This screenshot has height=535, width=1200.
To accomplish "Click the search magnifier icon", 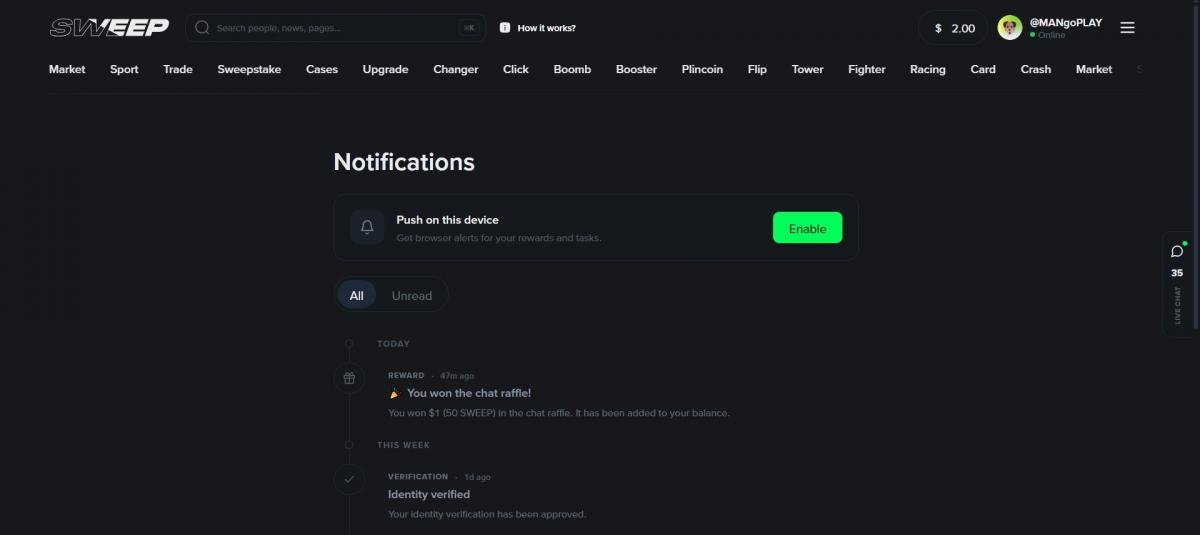I will pos(203,28).
